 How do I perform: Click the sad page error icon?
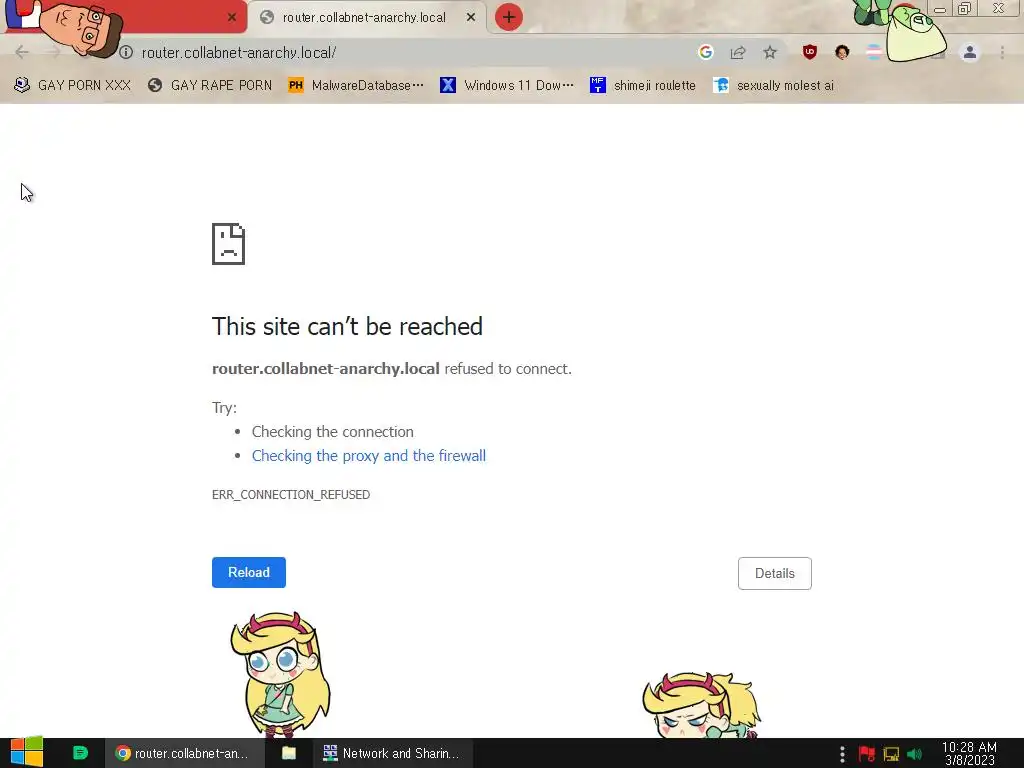[x=228, y=244]
